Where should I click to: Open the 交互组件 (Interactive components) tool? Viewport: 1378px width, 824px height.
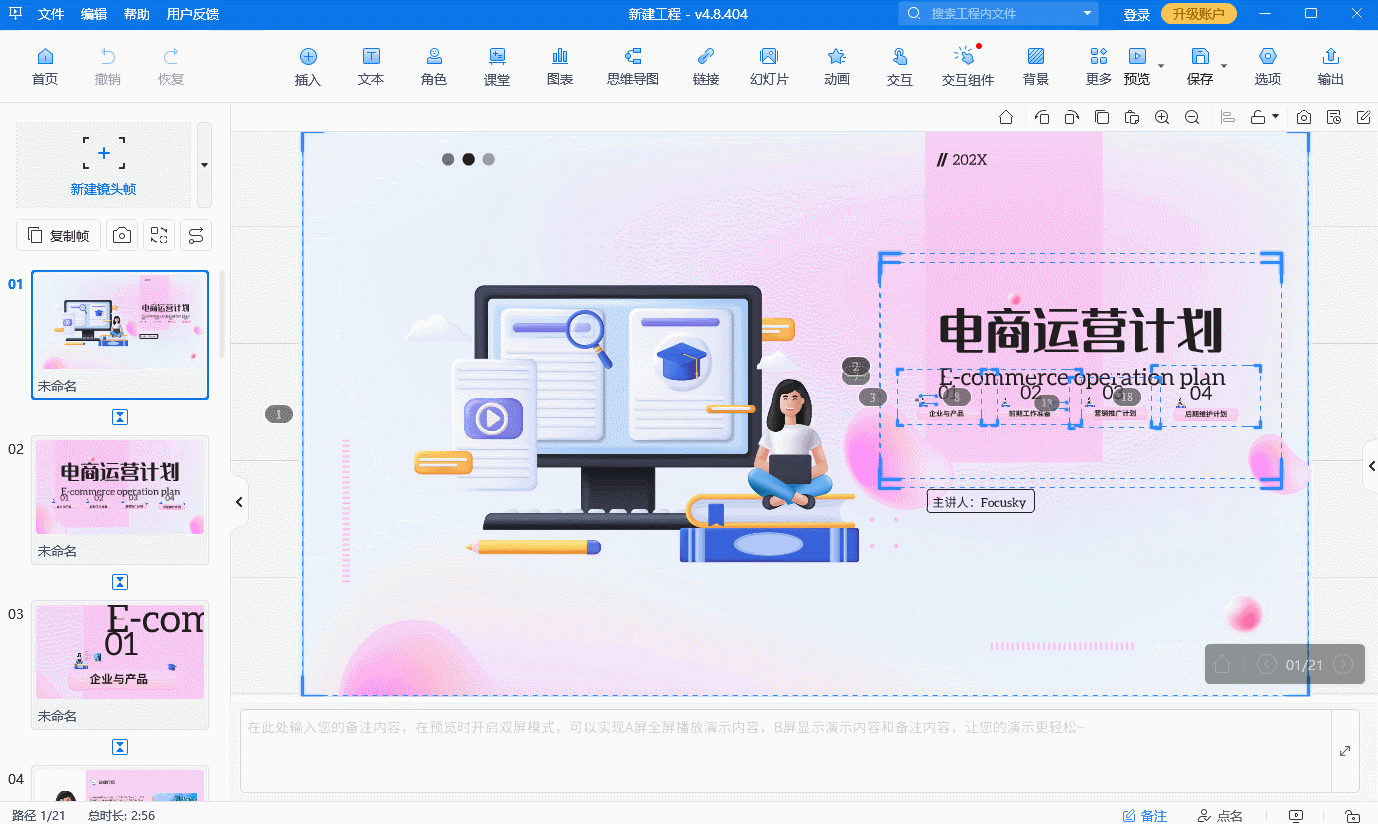pyautogui.click(x=968, y=66)
